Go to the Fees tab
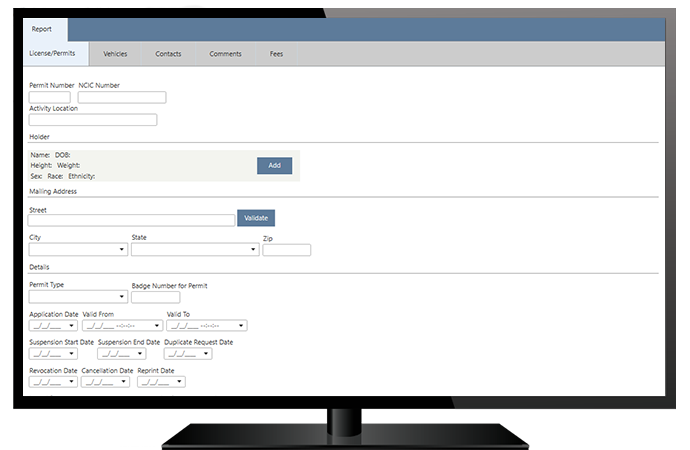This screenshot has width=690, height=450. [276, 54]
